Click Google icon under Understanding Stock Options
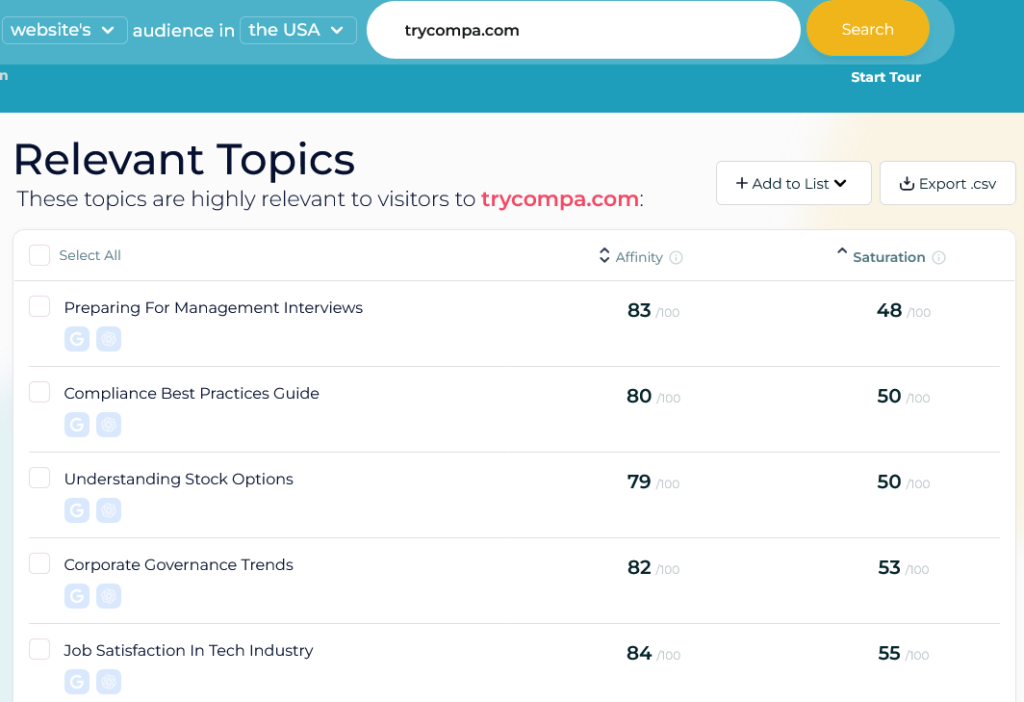This screenshot has width=1024, height=702. [76, 510]
